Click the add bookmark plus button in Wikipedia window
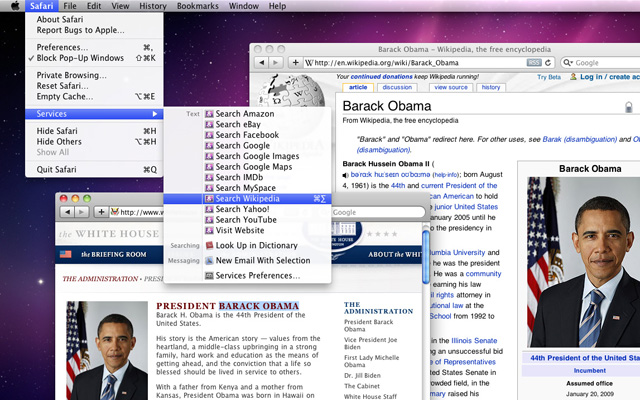The width and height of the screenshot is (640, 400). [296, 62]
